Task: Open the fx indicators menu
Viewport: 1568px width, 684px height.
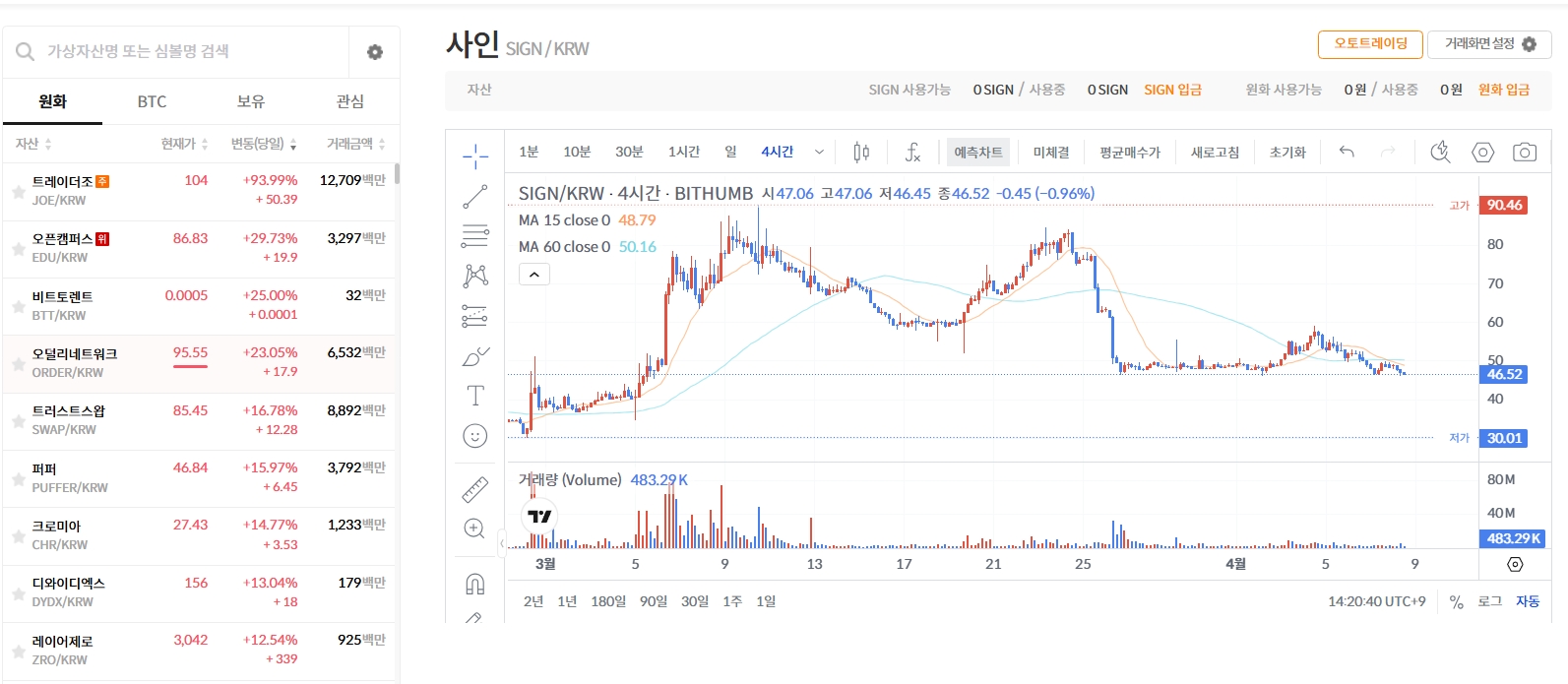Action: (912, 152)
